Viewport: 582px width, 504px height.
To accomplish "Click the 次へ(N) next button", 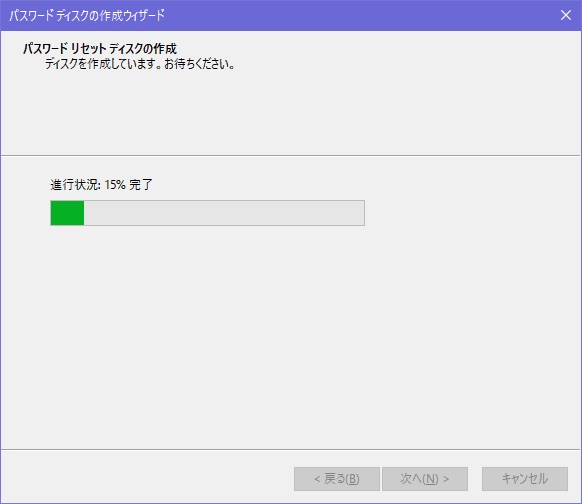I will pos(425,479).
